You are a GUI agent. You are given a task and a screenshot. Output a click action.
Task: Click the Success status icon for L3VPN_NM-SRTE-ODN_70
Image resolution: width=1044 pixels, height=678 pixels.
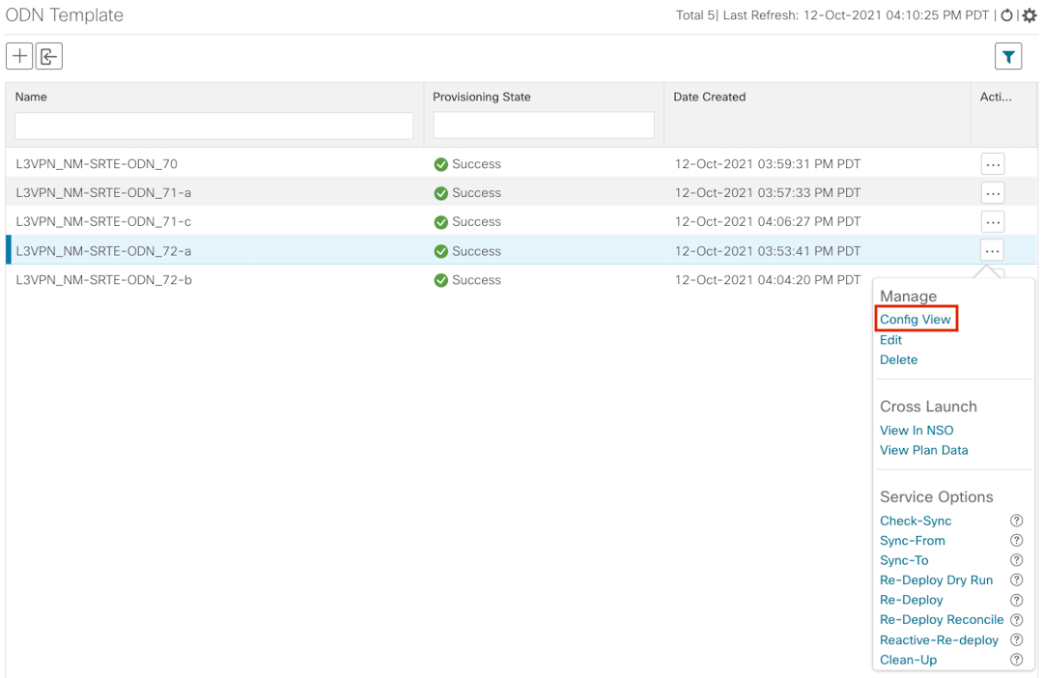[443, 162]
